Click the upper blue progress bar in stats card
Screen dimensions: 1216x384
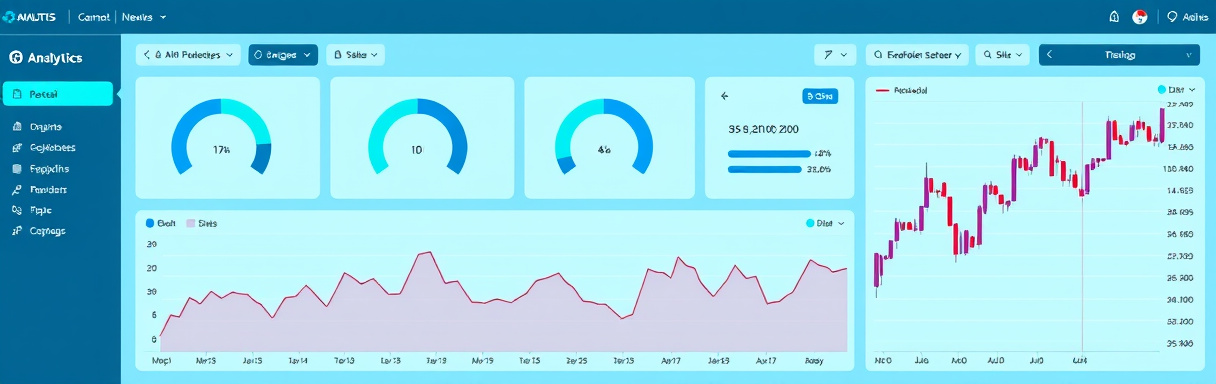tap(770, 154)
